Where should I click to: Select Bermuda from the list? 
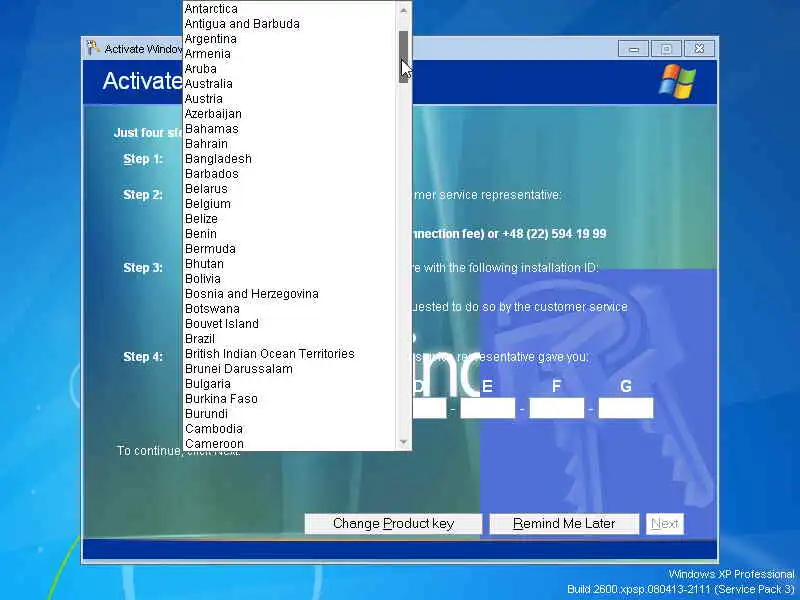tap(289, 248)
